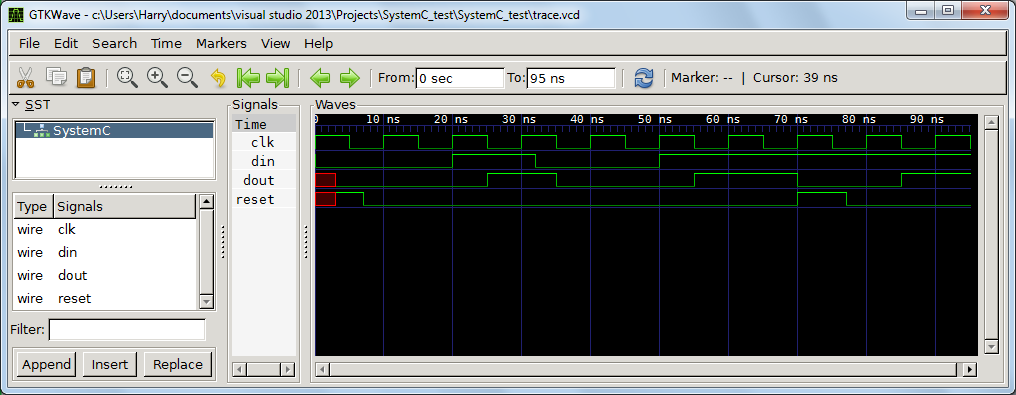The height and width of the screenshot is (395, 1016).
Task: Click the Append button
Action: pos(47,365)
